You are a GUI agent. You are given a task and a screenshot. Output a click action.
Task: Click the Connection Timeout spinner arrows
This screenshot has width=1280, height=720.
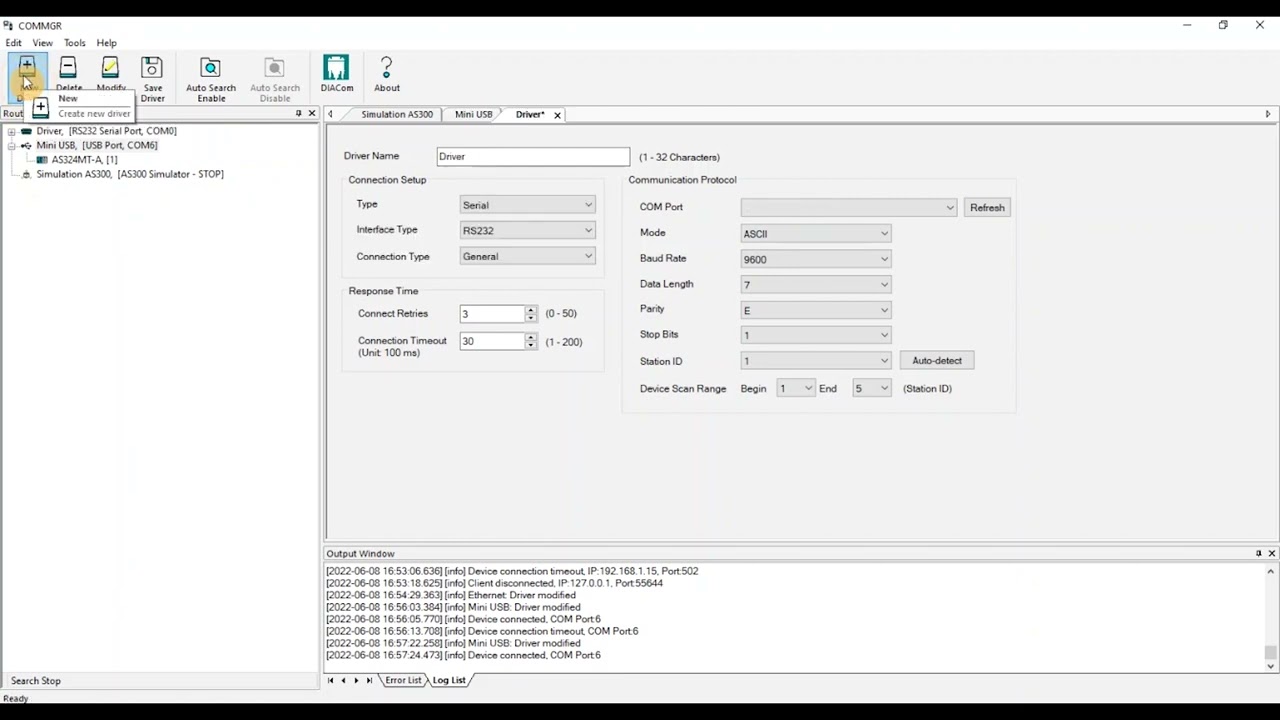click(531, 341)
